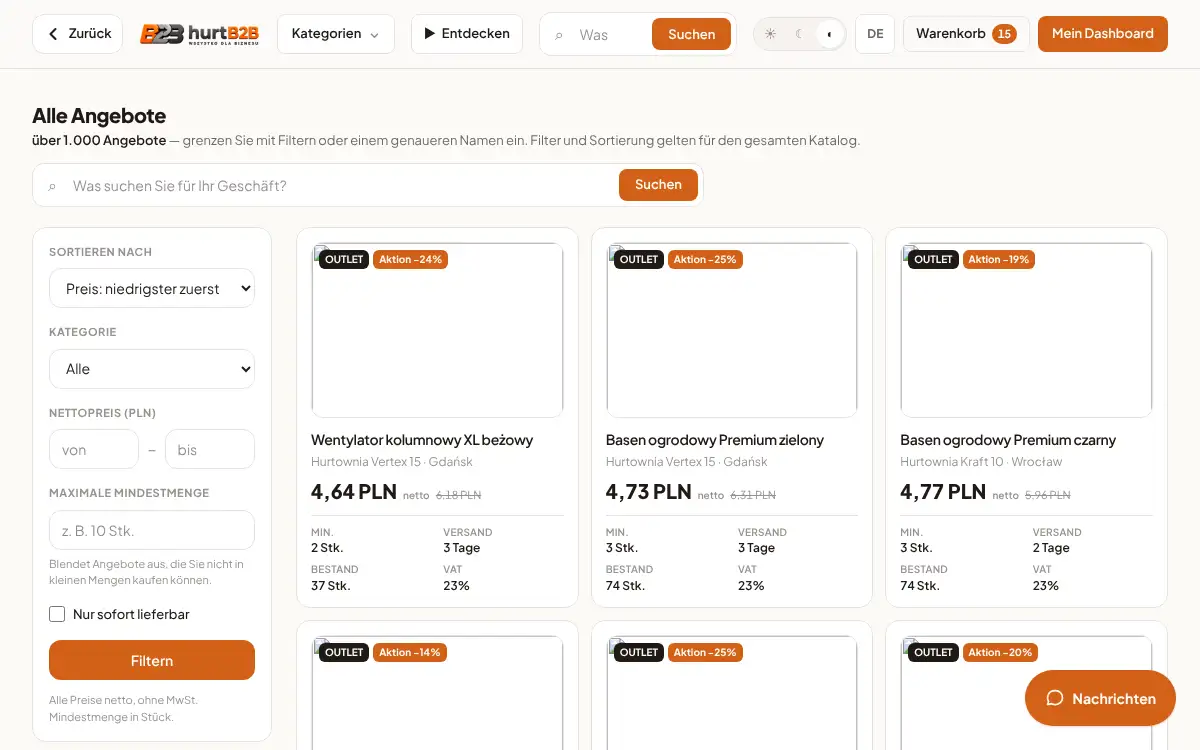Image resolution: width=1200 pixels, height=750 pixels.
Task: Open Mein Dashboard
Action: tap(1103, 34)
